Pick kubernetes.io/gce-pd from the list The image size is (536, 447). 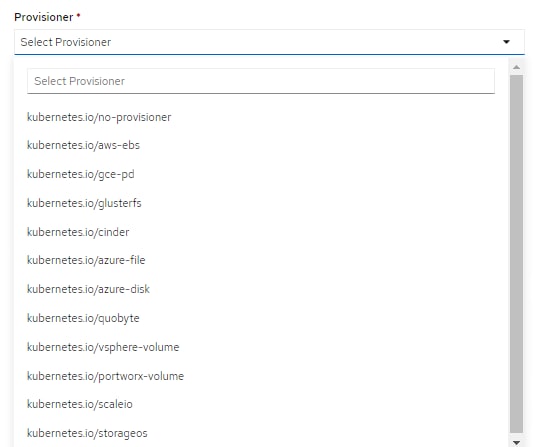(x=81, y=174)
